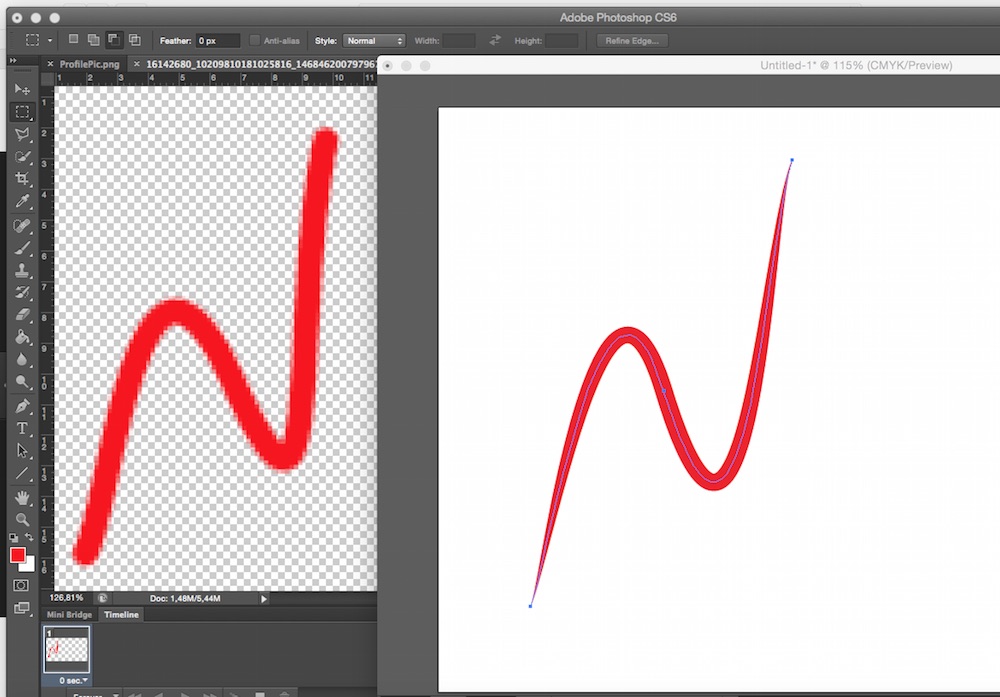Click the Width input field
Screen dimensions: 1000x697
pyautogui.click(x=459, y=41)
